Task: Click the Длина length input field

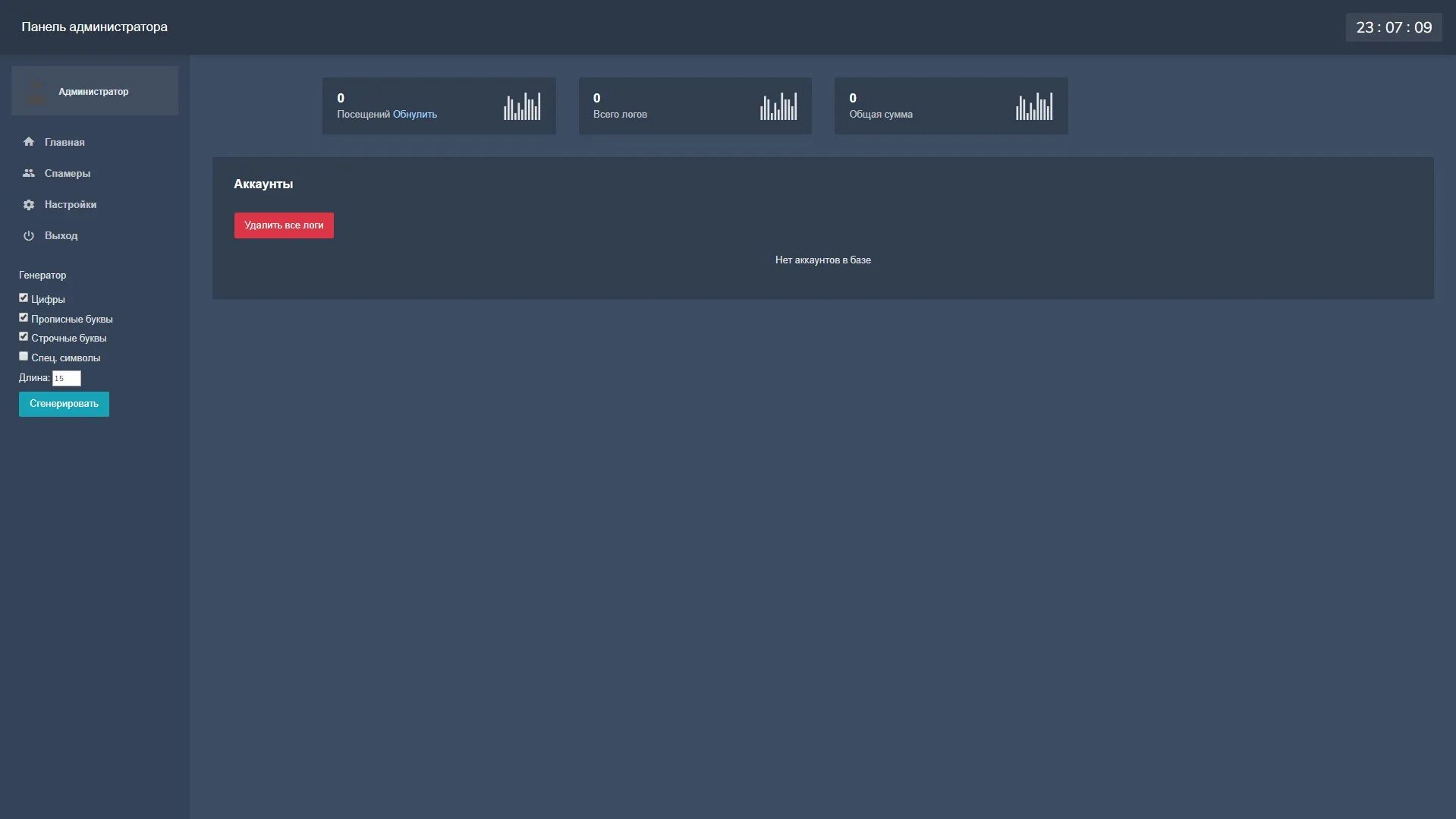Action: click(x=67, y=378)
